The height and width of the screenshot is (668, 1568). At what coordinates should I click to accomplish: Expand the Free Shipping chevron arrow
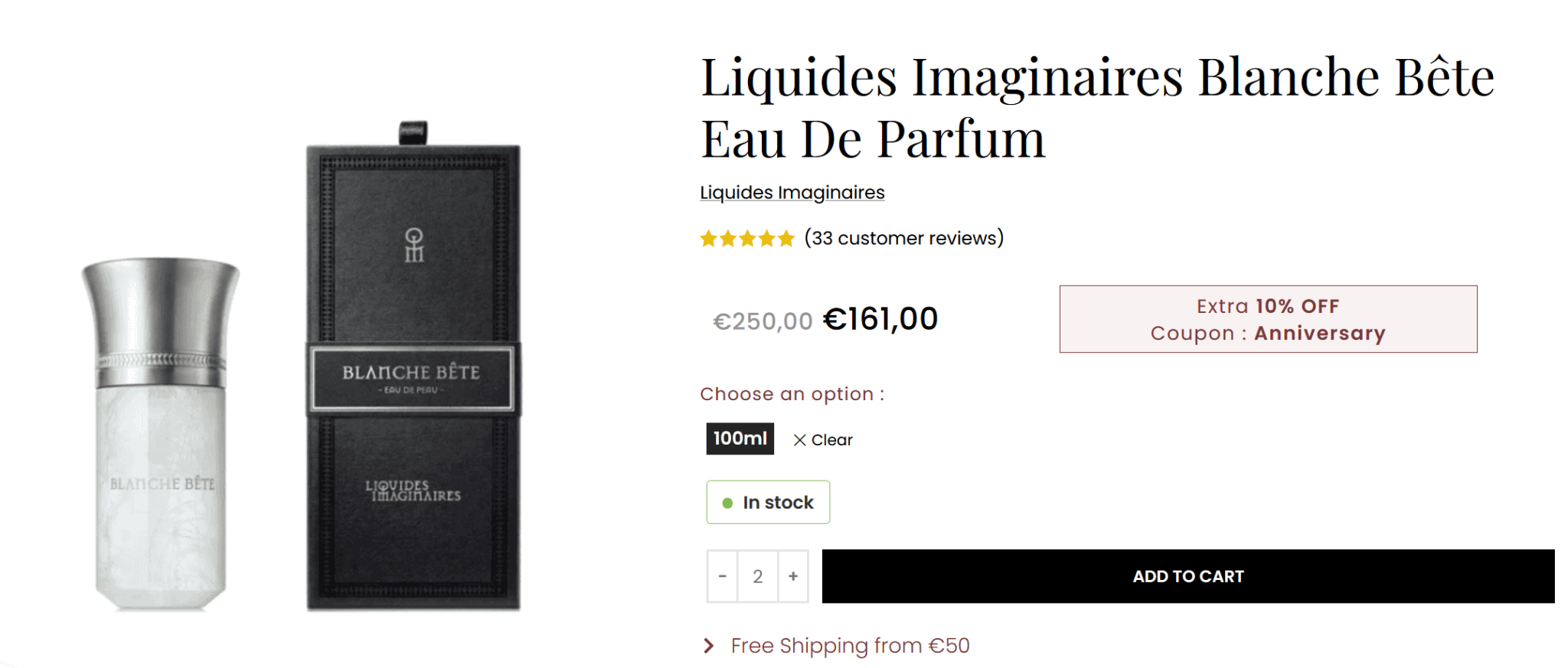[709, 646]
